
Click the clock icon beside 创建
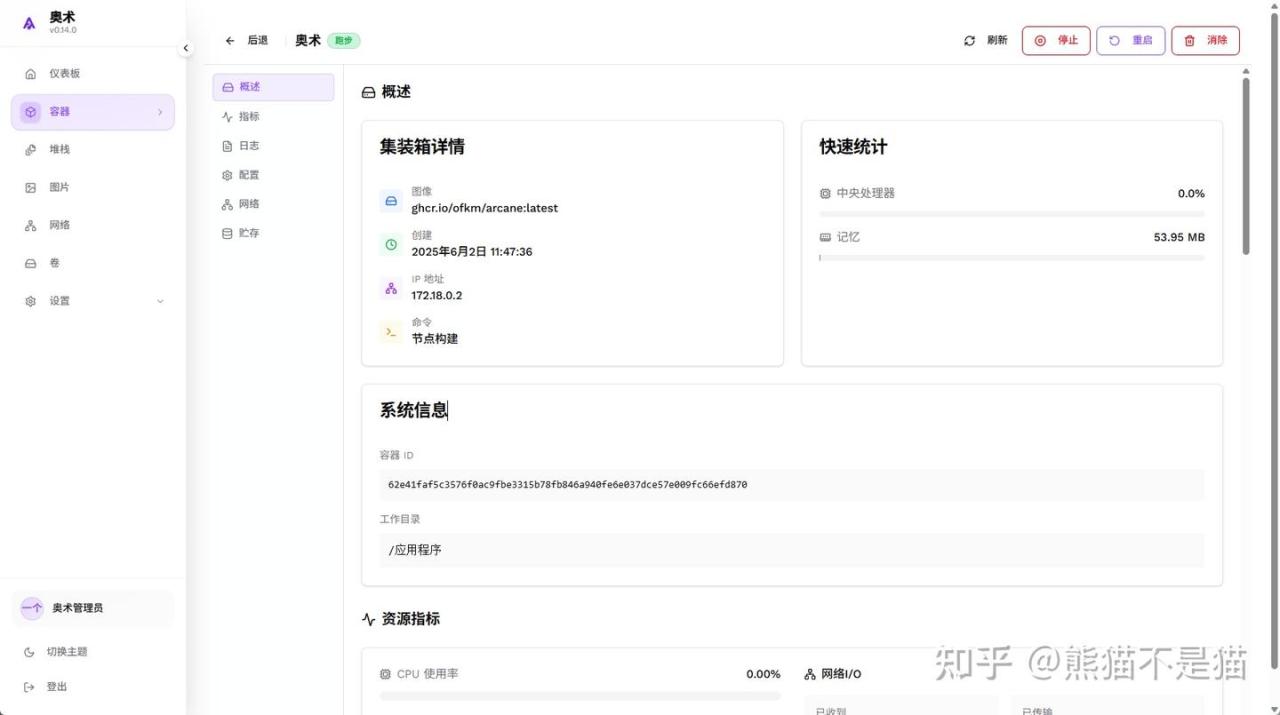(x=391, y=244)
